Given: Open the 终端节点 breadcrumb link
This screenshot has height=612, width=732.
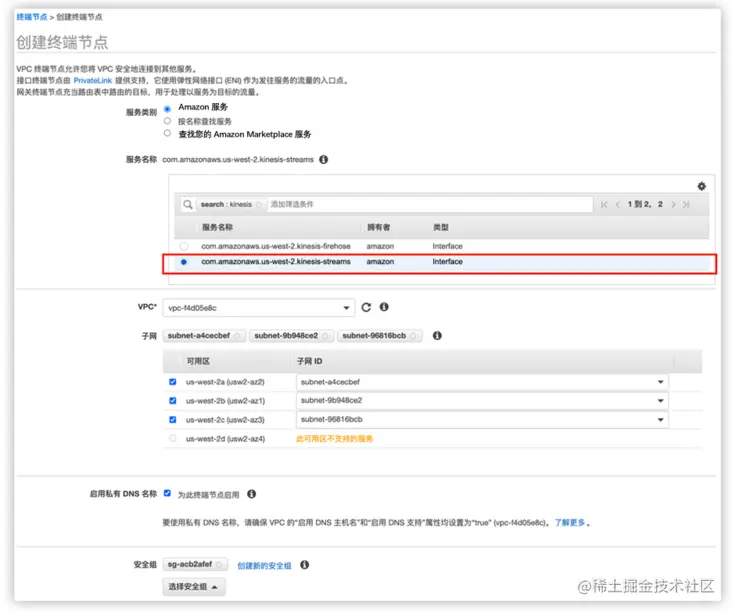Looking at the screenshot, I should [x=32, y=17].
